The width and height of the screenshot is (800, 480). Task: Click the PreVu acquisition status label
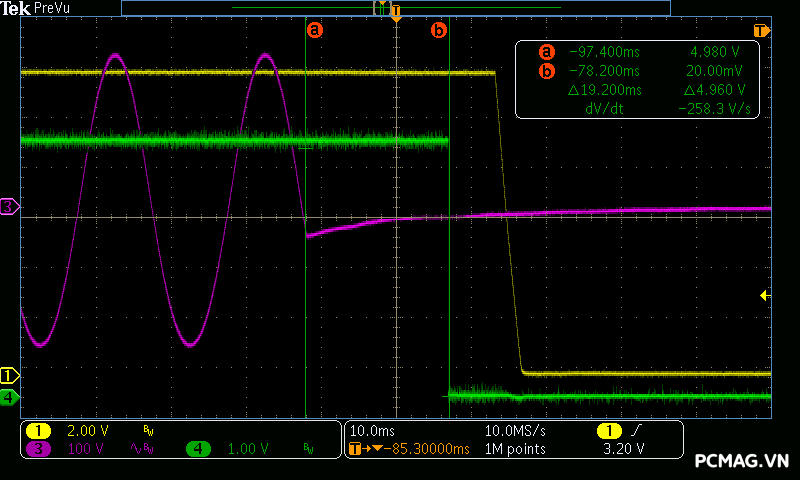click(x=52, y=8)
